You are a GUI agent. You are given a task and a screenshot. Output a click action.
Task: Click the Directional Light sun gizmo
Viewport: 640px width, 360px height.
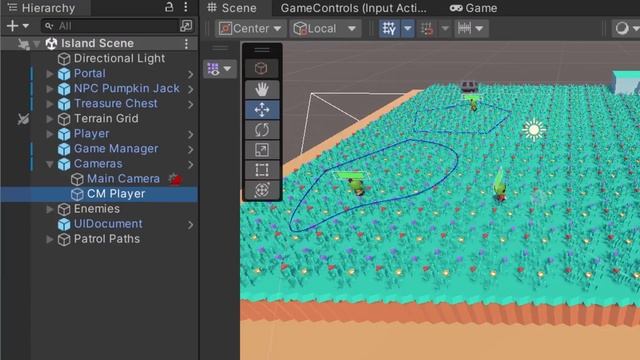point(533,130)
